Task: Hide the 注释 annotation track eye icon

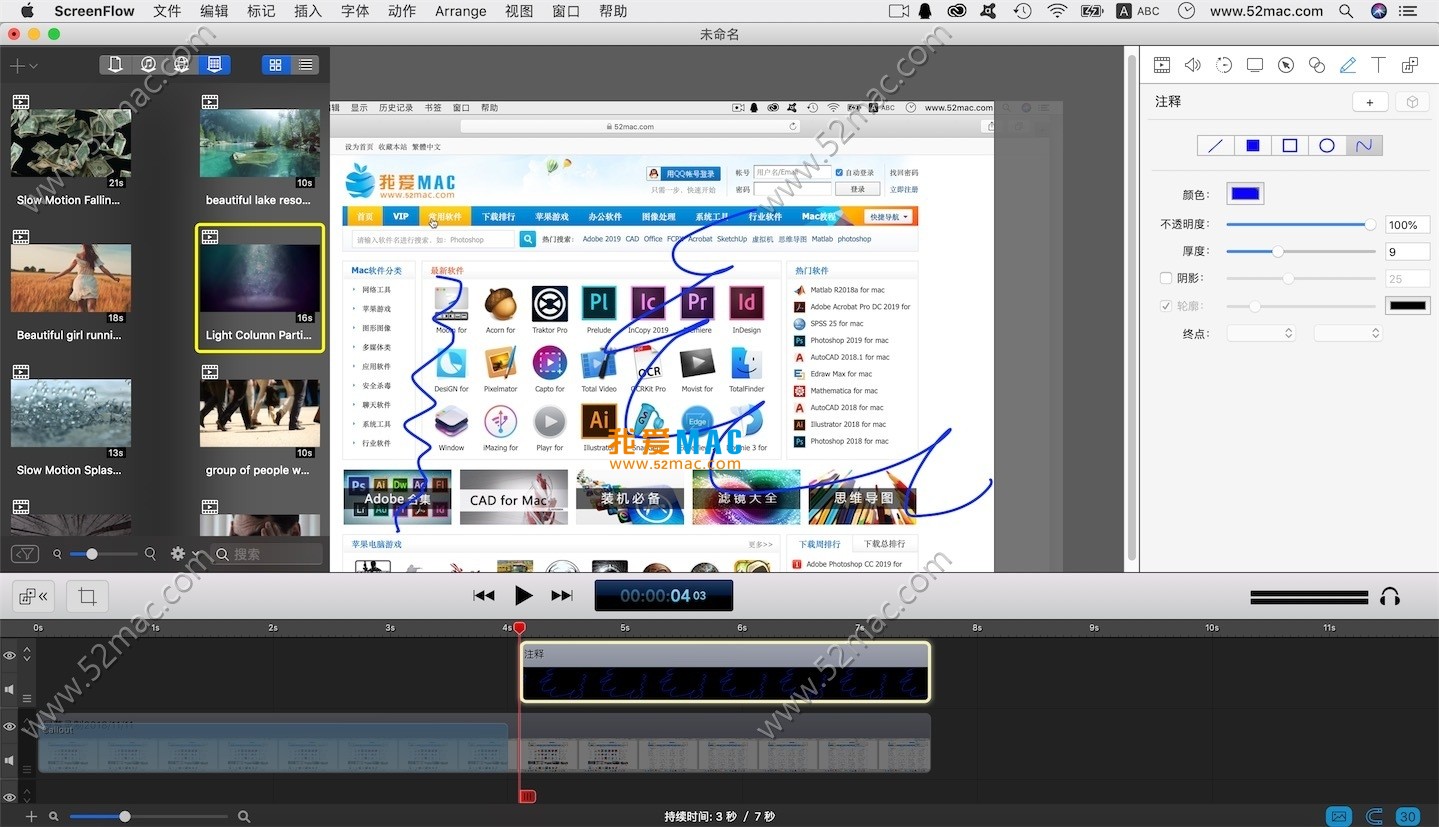Action: [x=9, y=656]
